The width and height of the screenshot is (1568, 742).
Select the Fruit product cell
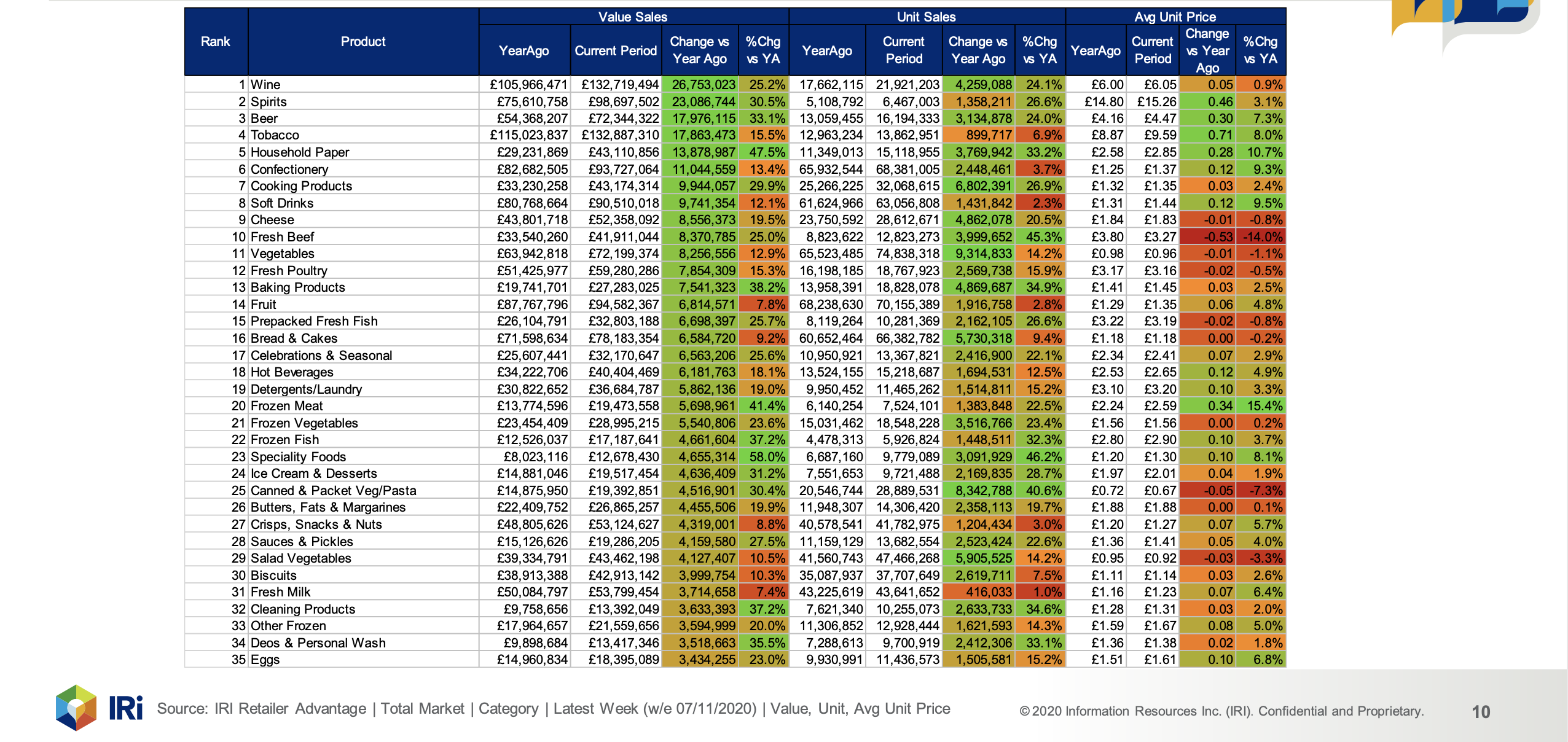(363, 305)
